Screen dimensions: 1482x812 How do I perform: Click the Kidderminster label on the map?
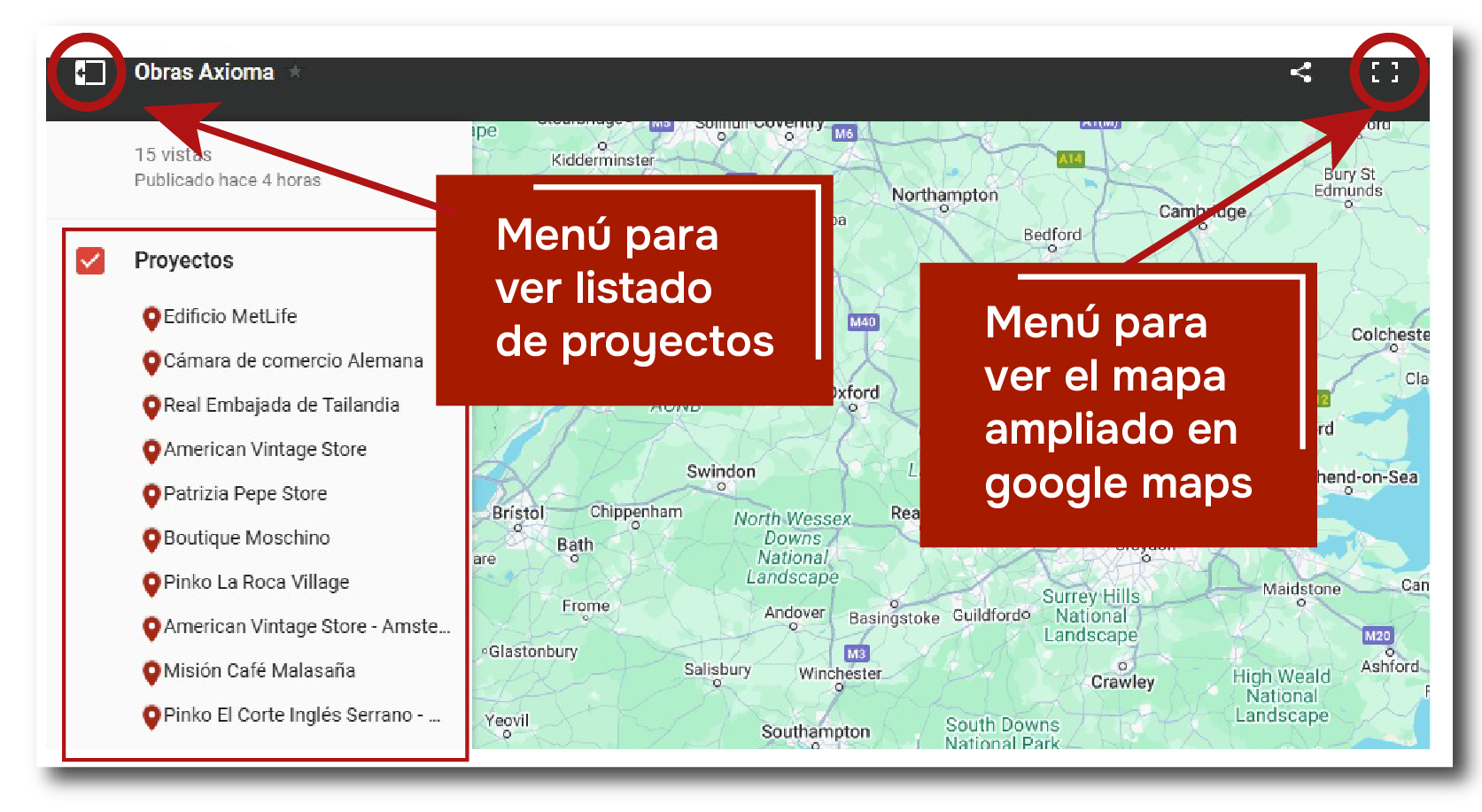click(602, 160)
